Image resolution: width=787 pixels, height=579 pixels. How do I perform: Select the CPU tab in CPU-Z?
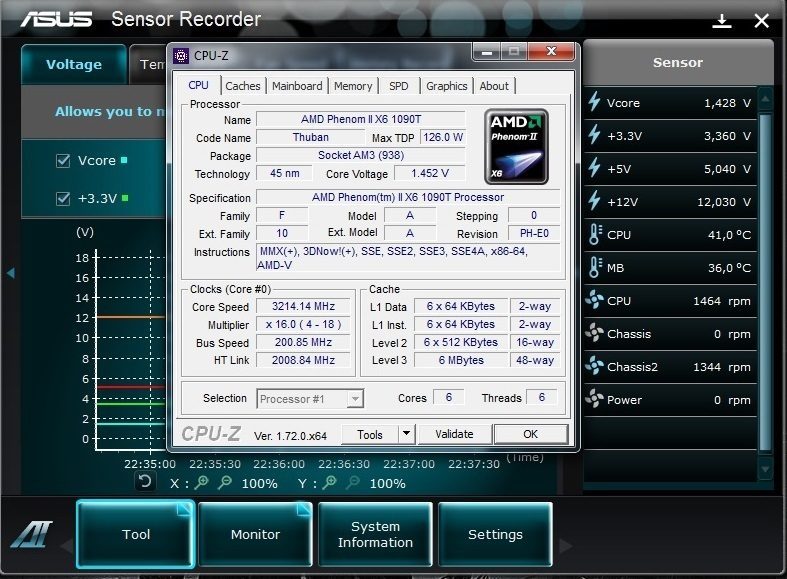[198, 85]
